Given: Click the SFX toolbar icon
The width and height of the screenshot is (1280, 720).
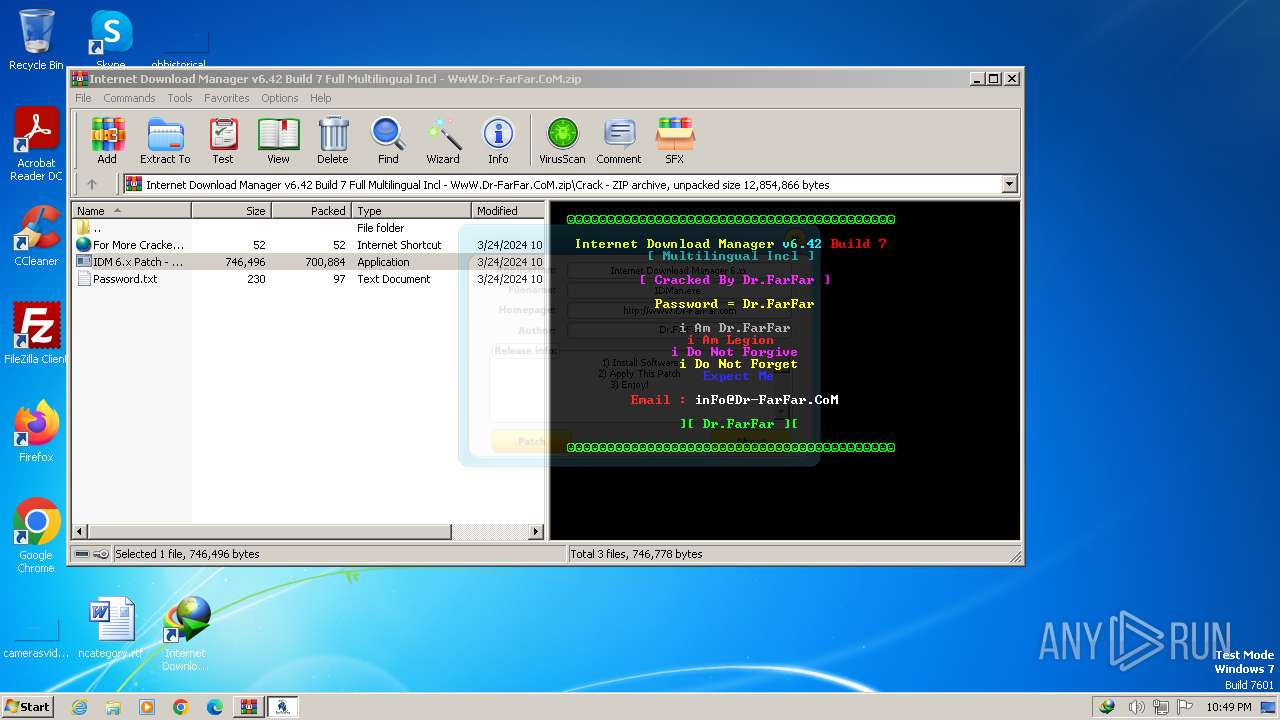Looking at the screenshot, I should click(675, 141).
